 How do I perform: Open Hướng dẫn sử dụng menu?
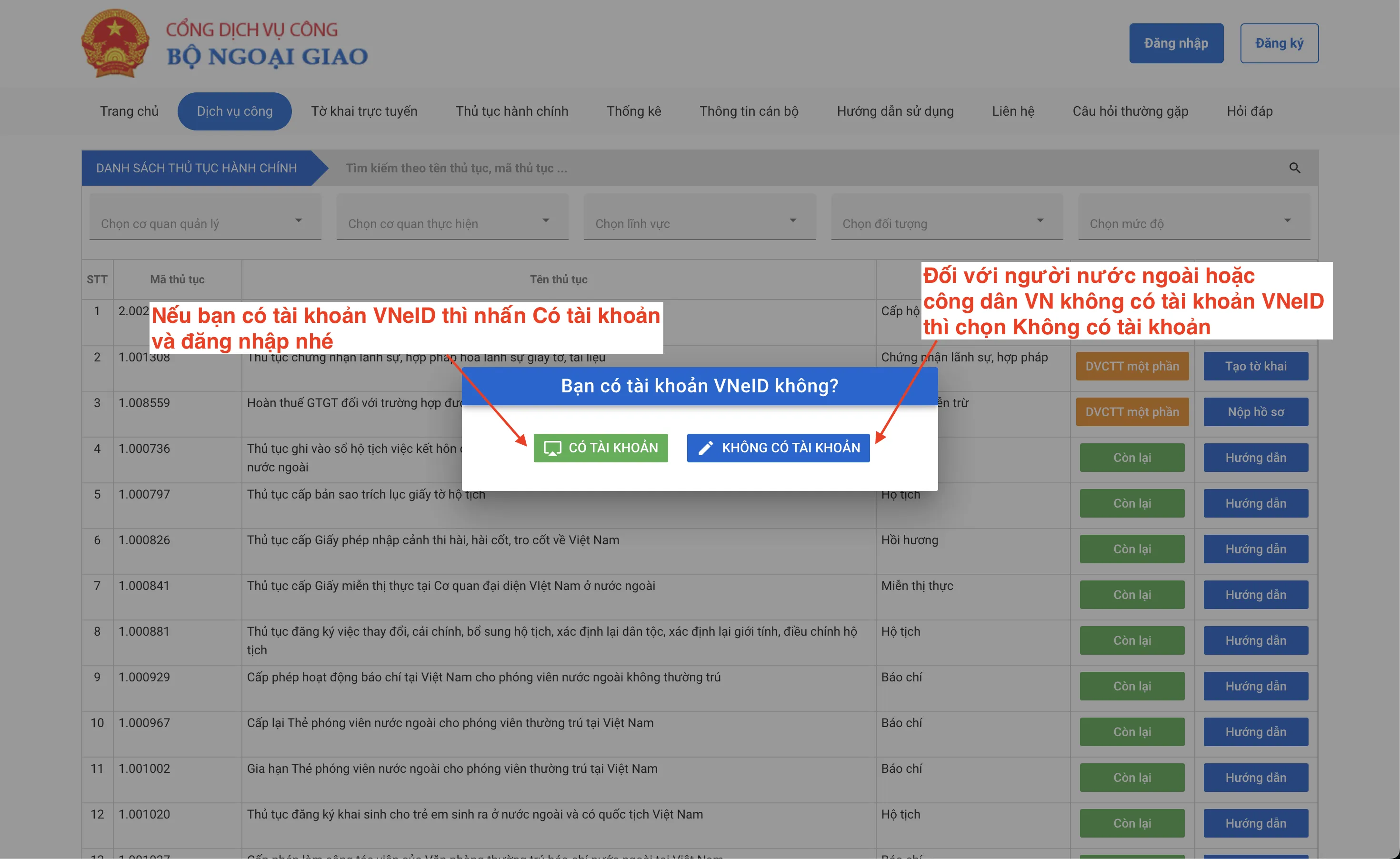pyautogui.click(x=895, y=111)
